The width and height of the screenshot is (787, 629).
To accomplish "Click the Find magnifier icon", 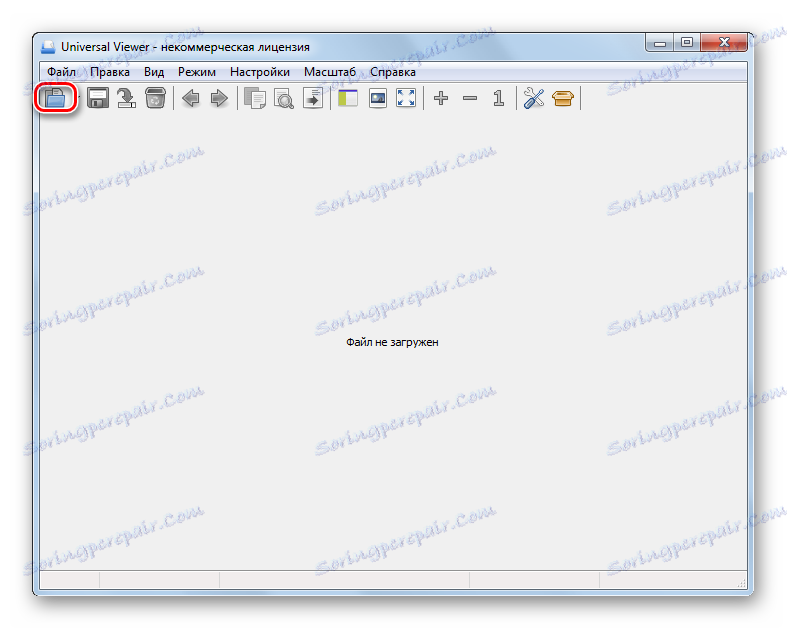I will pyautogui.click(x=284, y=98).
